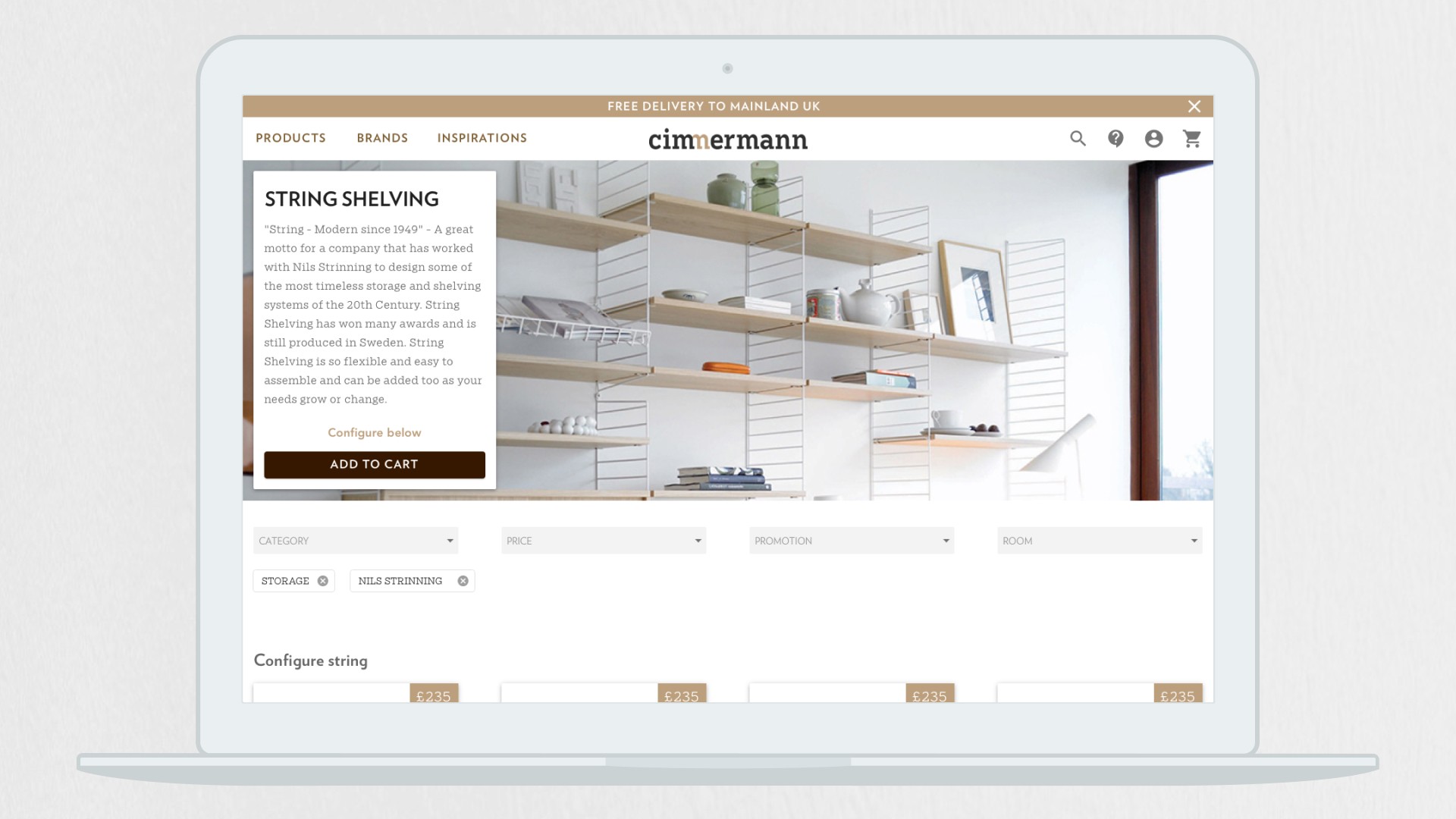Open the shopping cart icon
Screen dimensions: 1456x819
coord(1192,139)
